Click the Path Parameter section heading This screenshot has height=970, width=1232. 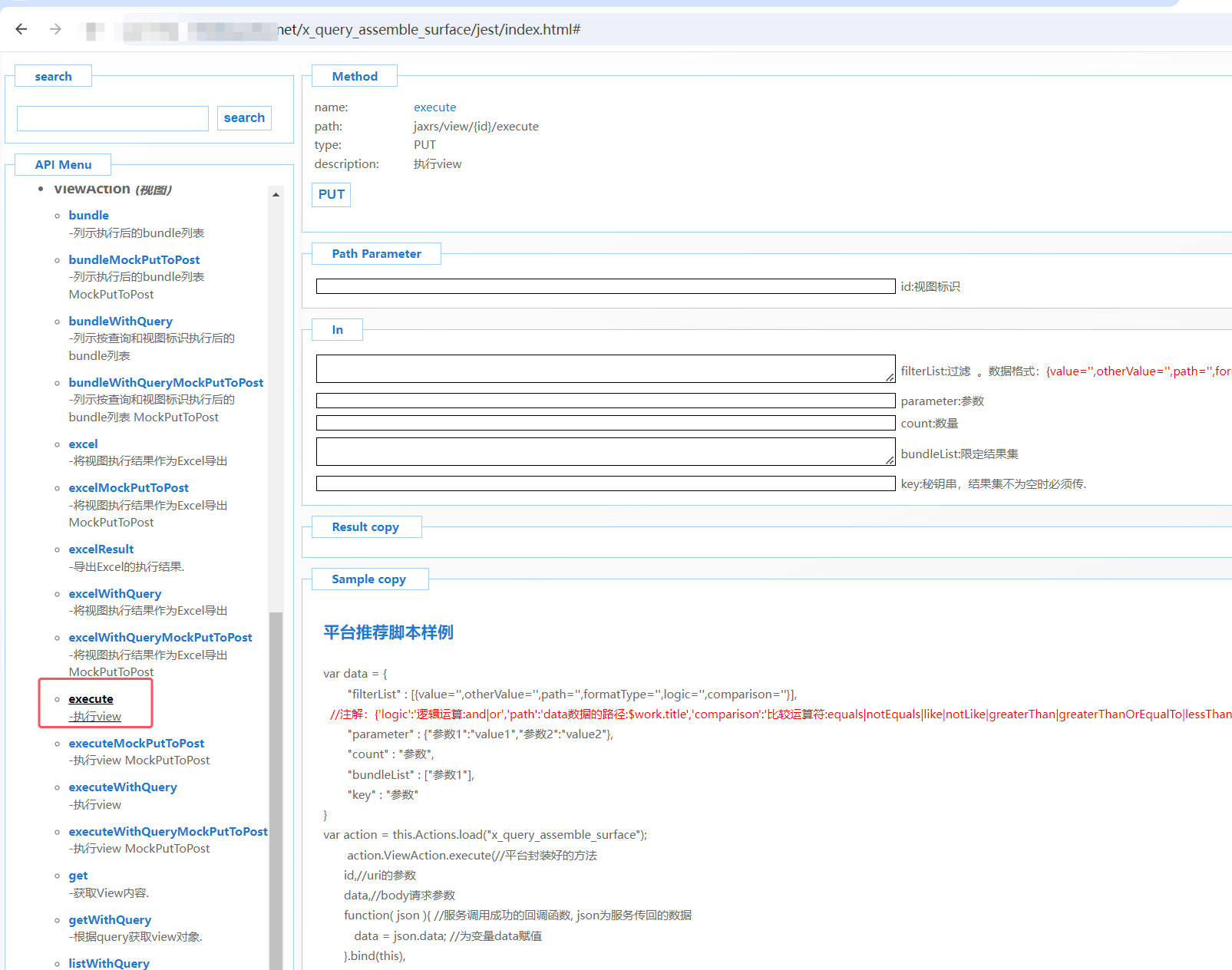(377, 254)
